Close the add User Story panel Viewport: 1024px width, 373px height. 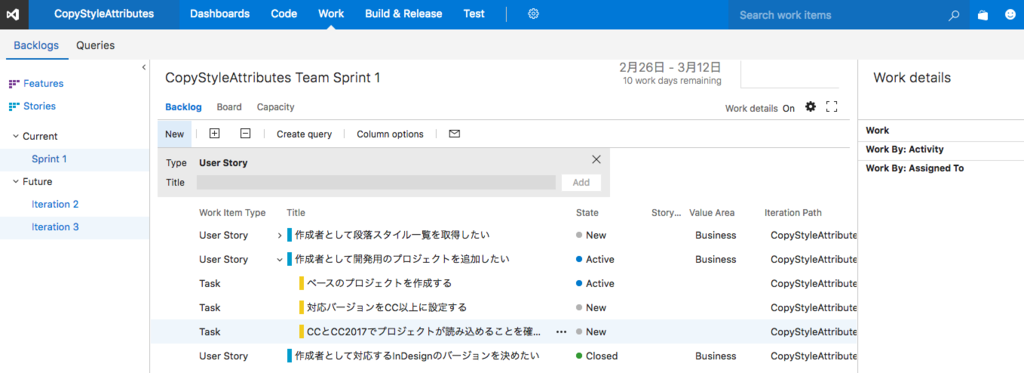click(596, 159)
